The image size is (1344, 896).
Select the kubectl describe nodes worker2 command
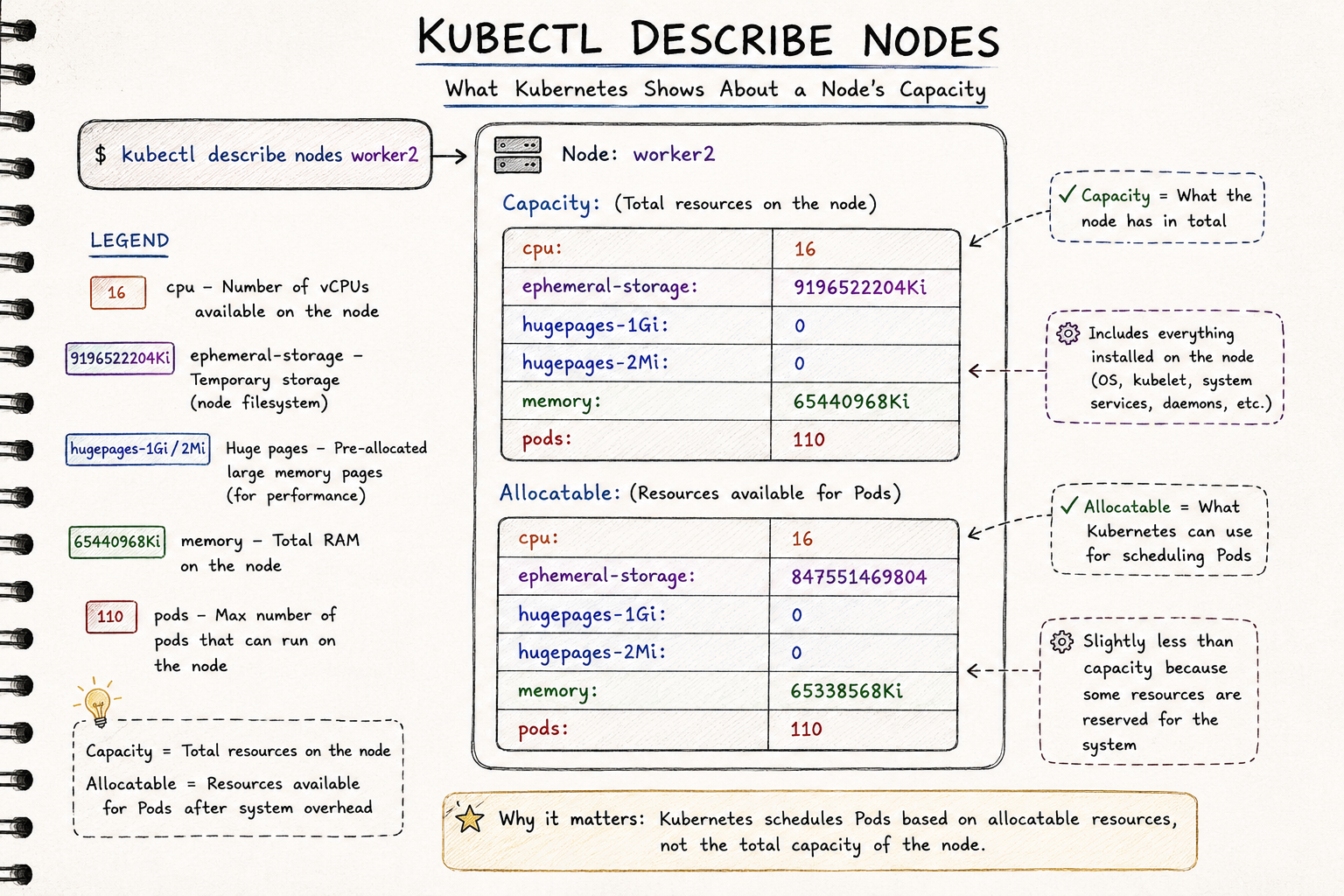pyautogui.click(x=269, y=155)
